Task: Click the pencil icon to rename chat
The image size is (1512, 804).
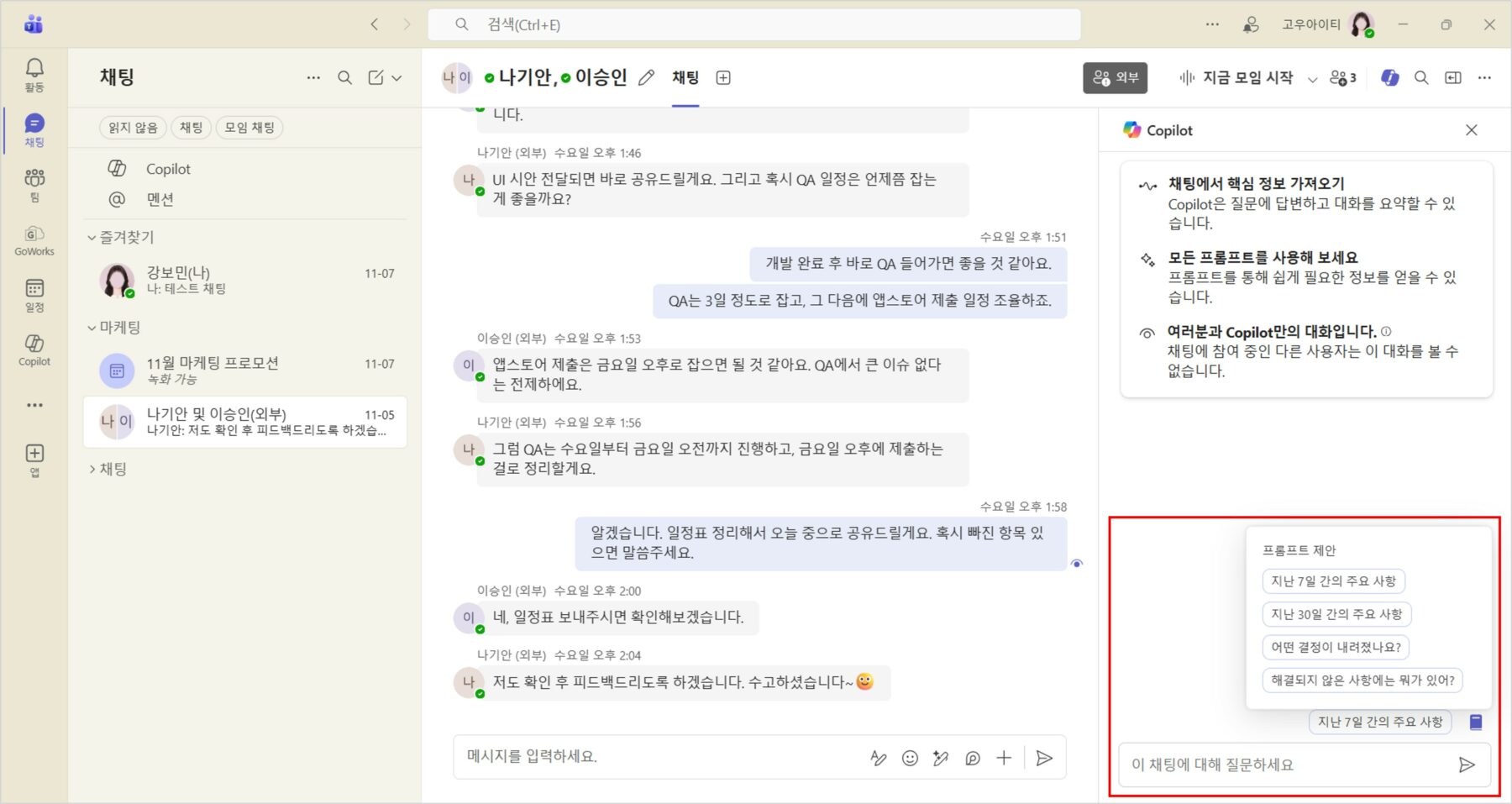Action: (x=646, y=78)
